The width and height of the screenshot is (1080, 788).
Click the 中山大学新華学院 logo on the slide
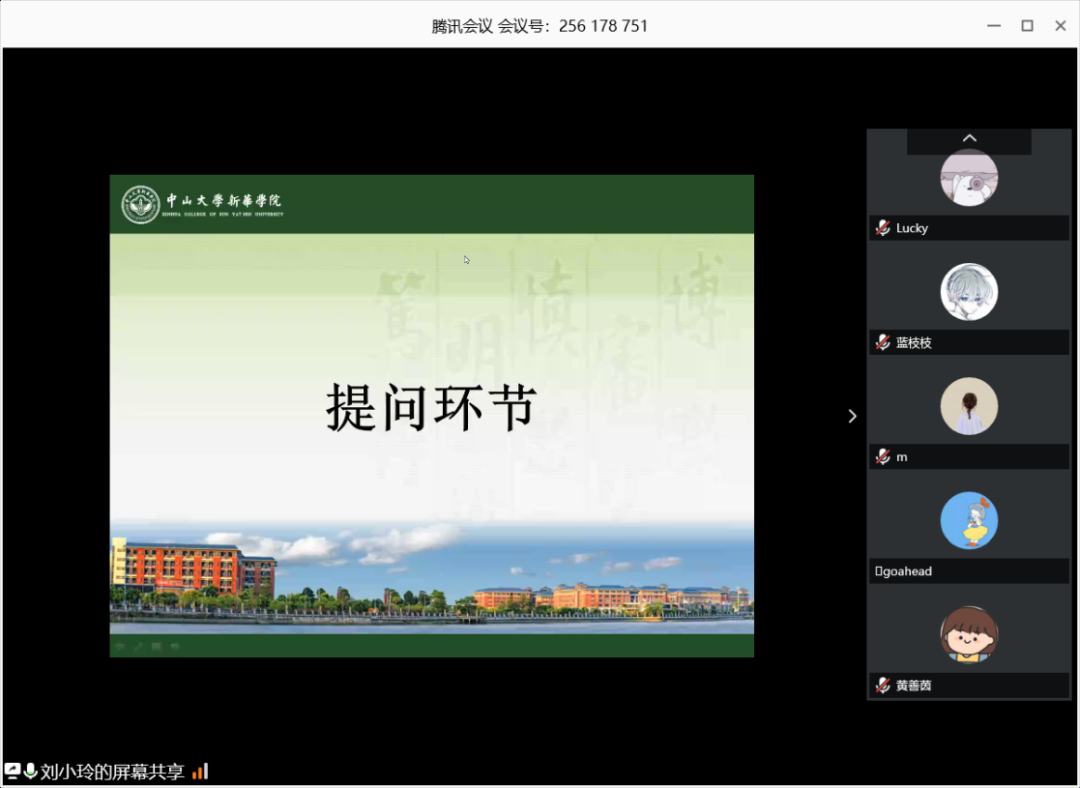[203, 204]
